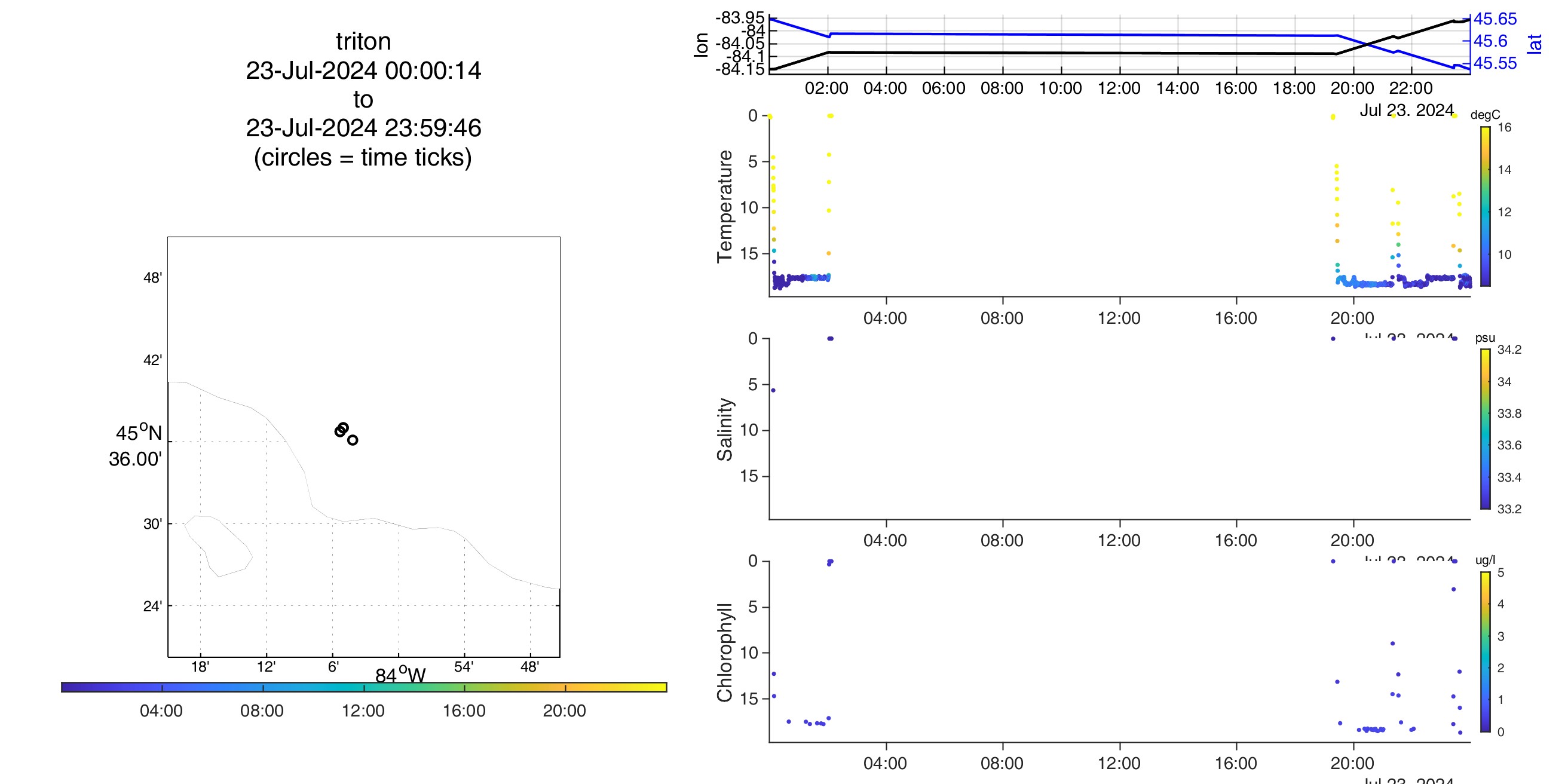The width and height of the screenshot is (1568, 784).
Task: Click the 'triton' title text
Action: (x=363, y=41)
